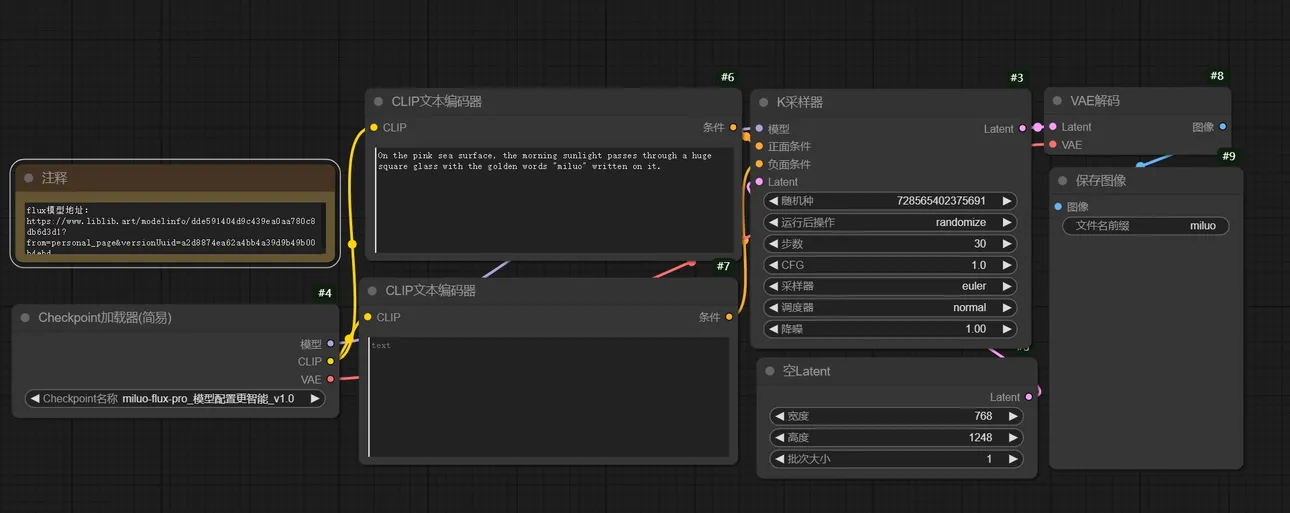This screenshot has width=1290, height=513.
Task: Click the 图像 output port on VAE解码
Action: [x=1223, y=127]
